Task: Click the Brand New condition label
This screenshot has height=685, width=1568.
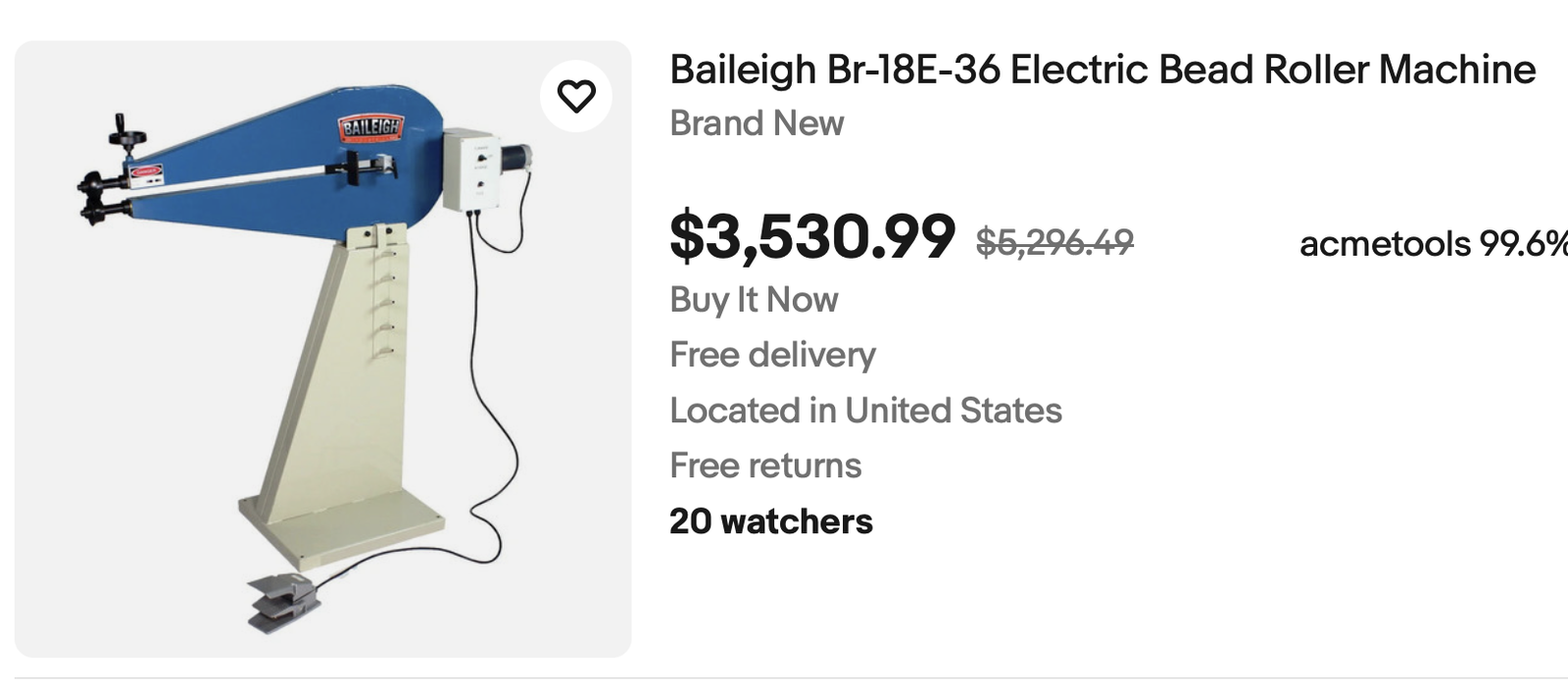Action: pyautogui.click(x=756, y=123)
